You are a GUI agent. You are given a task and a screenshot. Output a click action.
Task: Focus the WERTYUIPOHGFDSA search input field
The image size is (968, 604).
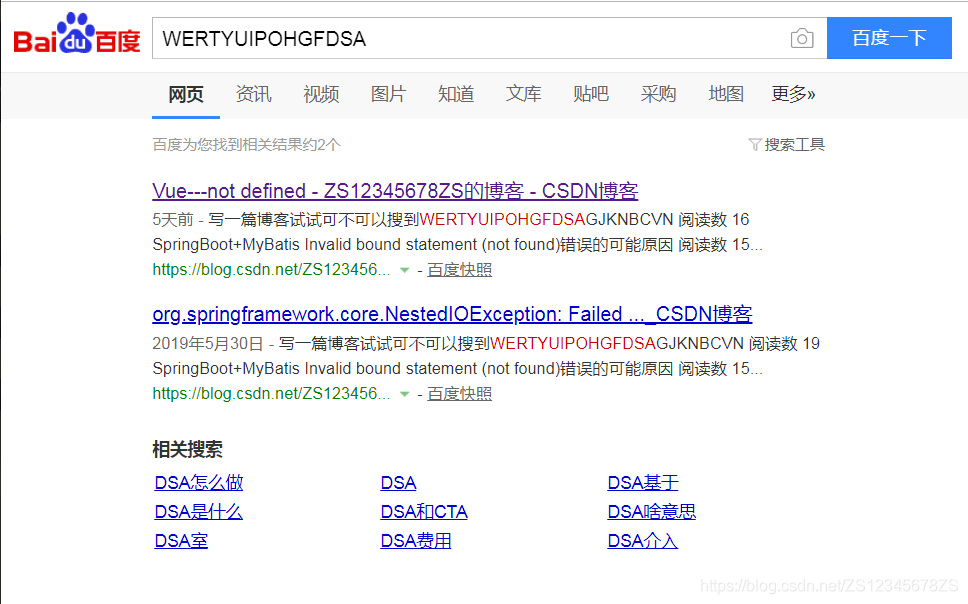[x=490, y=38]
